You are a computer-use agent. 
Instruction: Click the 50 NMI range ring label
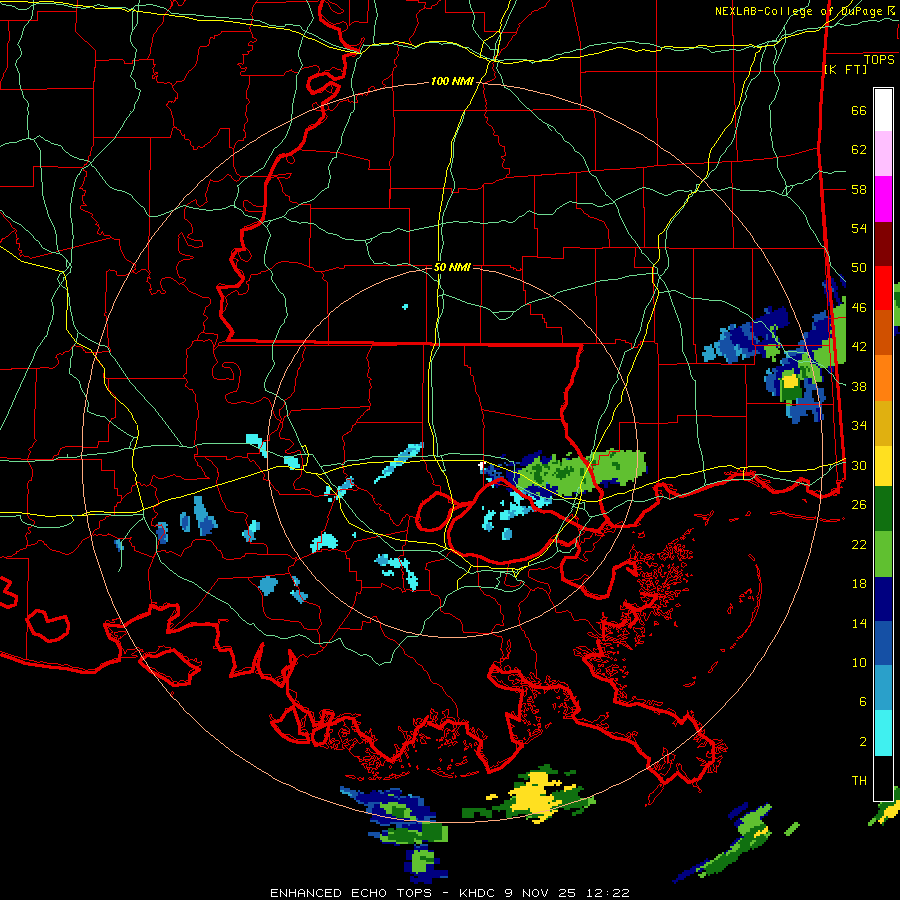coord(452,267)
